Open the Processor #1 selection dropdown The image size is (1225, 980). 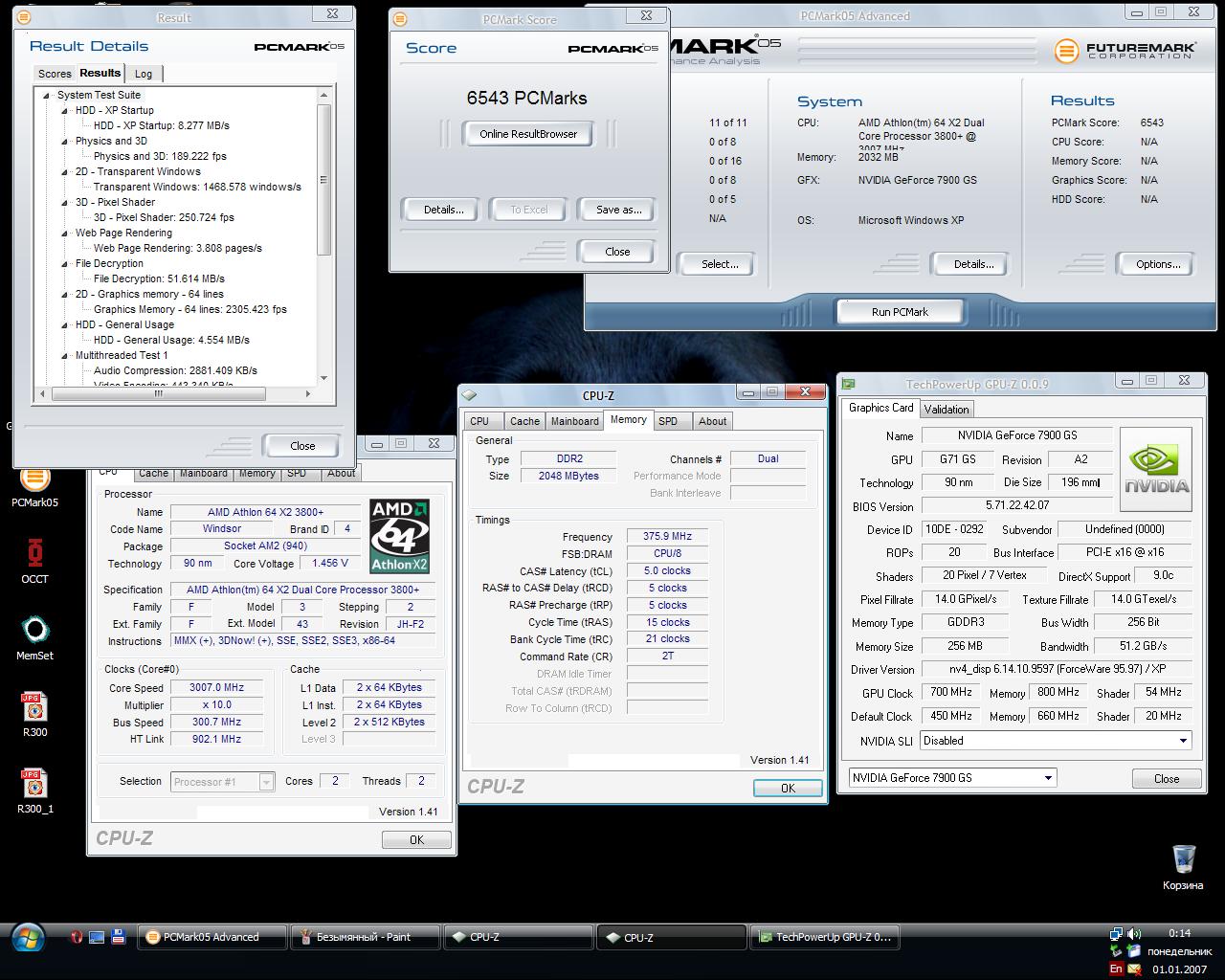(x=266, y=782)
